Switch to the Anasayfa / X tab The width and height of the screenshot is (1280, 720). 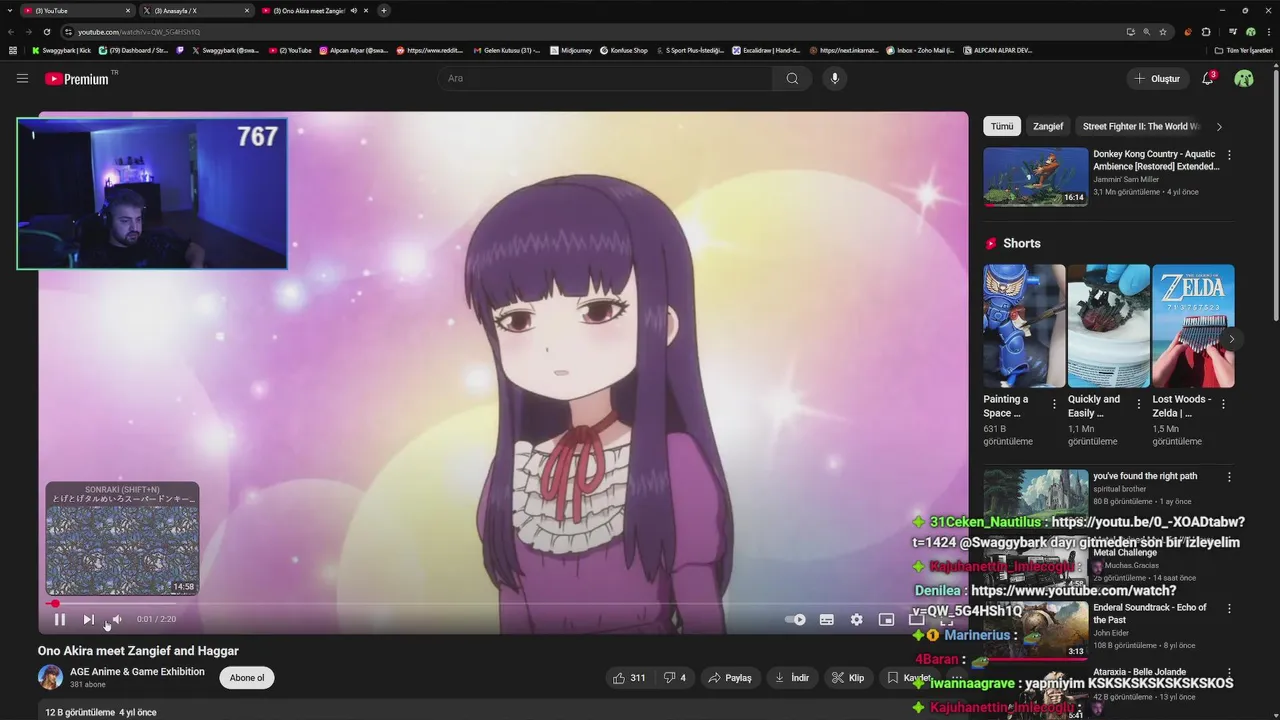pos(196,10)
